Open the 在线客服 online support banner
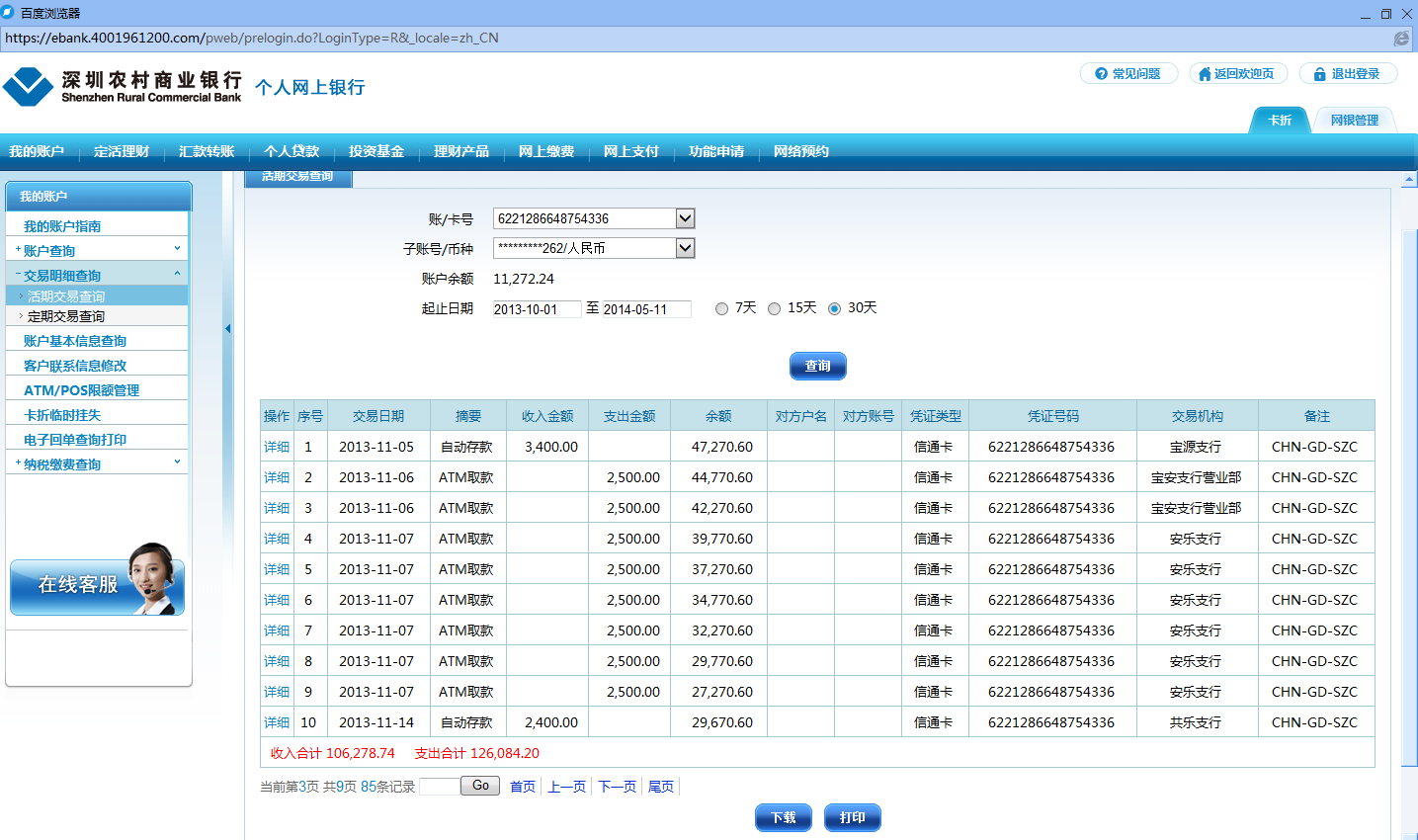The width and height of the screenshot is (1418, 840). (97, 583)
